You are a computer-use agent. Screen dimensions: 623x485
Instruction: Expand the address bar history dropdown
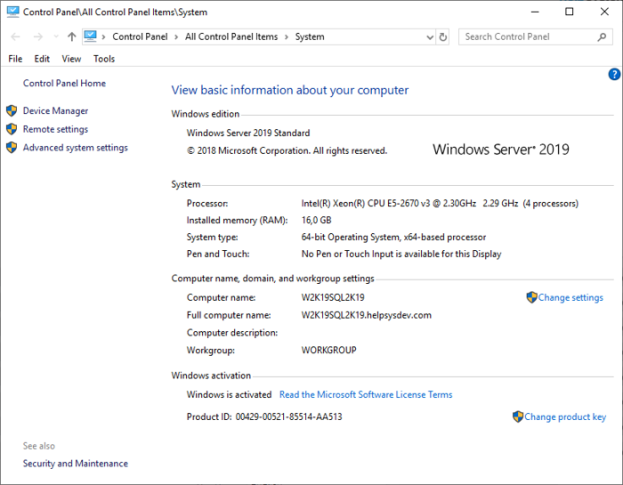pos(428,37)
